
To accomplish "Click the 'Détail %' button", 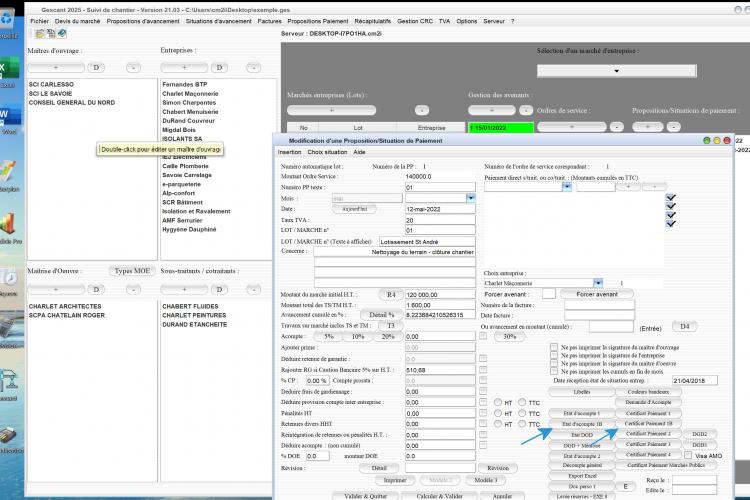I will point(381,315).
